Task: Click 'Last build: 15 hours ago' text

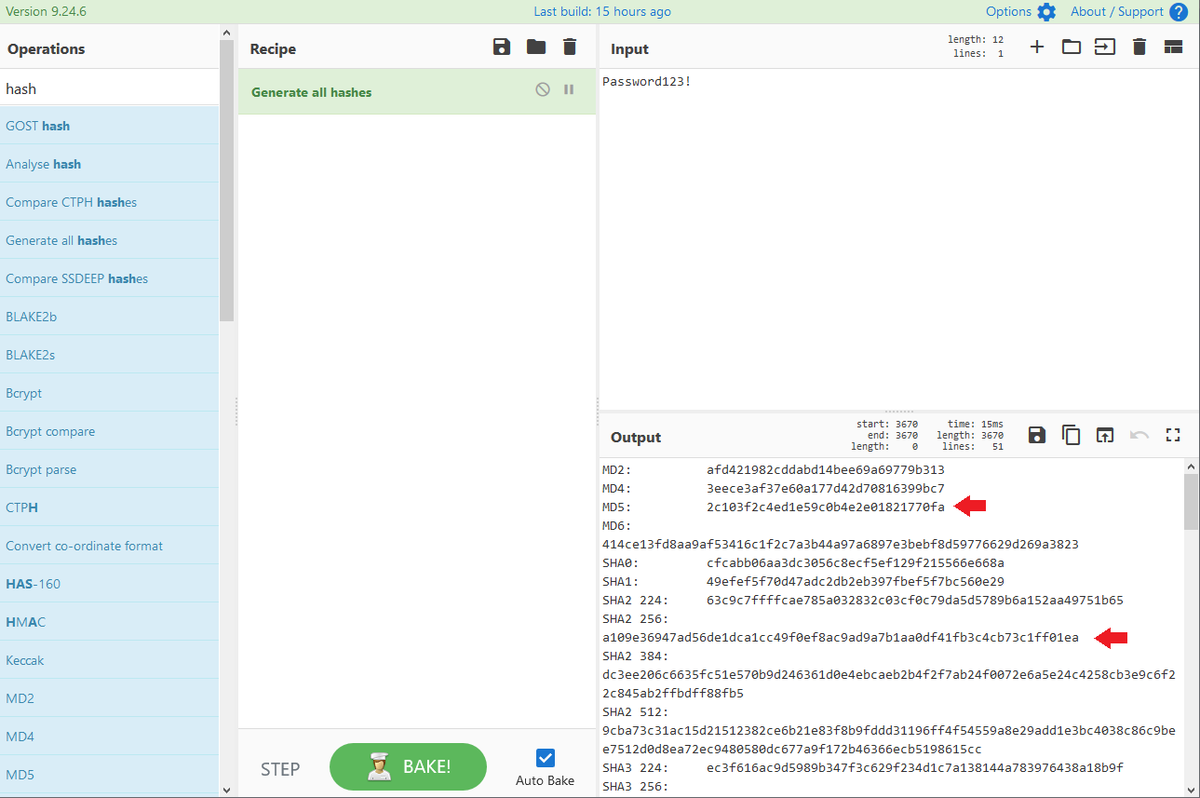Action: (602, 12)
